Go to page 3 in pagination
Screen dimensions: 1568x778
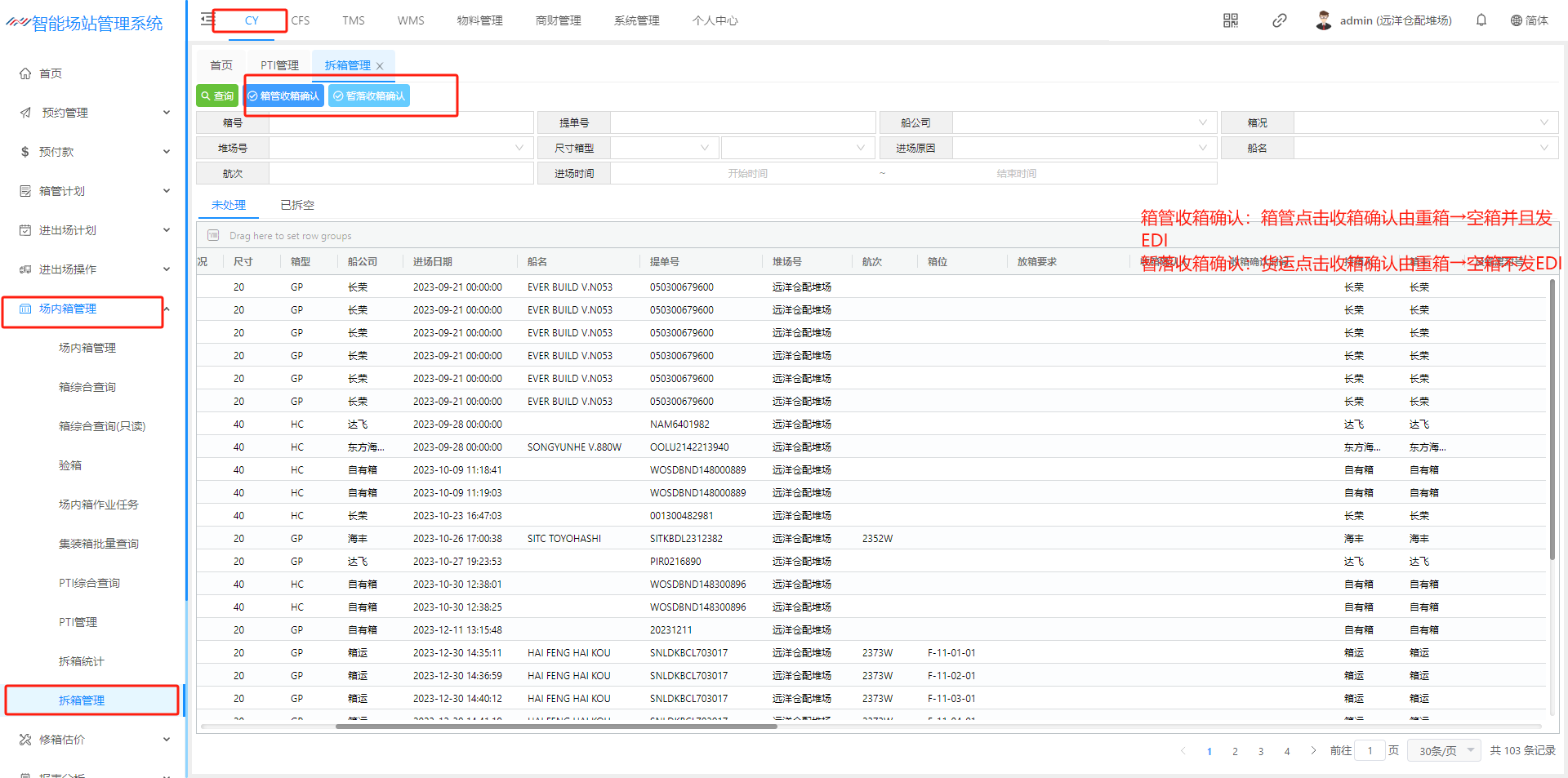click(x=1260, y=751)
